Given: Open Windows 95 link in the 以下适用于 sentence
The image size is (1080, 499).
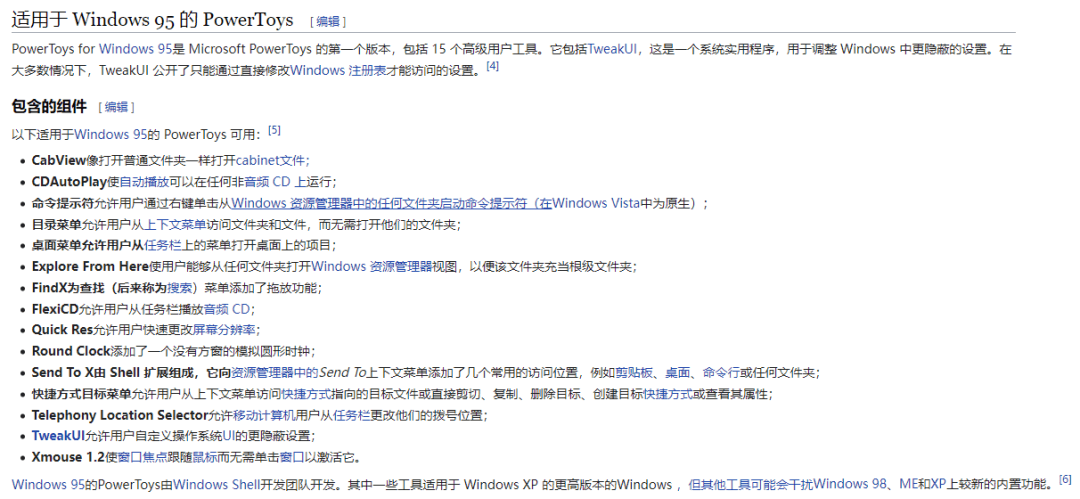Looking at the screenshot, I should click(x=109, y=134).
